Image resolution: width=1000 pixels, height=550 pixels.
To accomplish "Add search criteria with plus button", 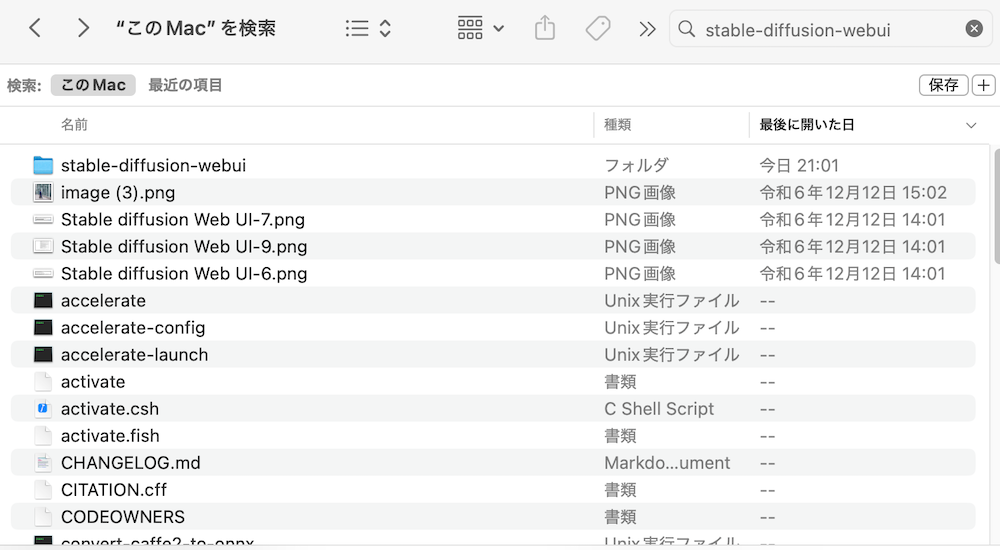I will point(983,85).
